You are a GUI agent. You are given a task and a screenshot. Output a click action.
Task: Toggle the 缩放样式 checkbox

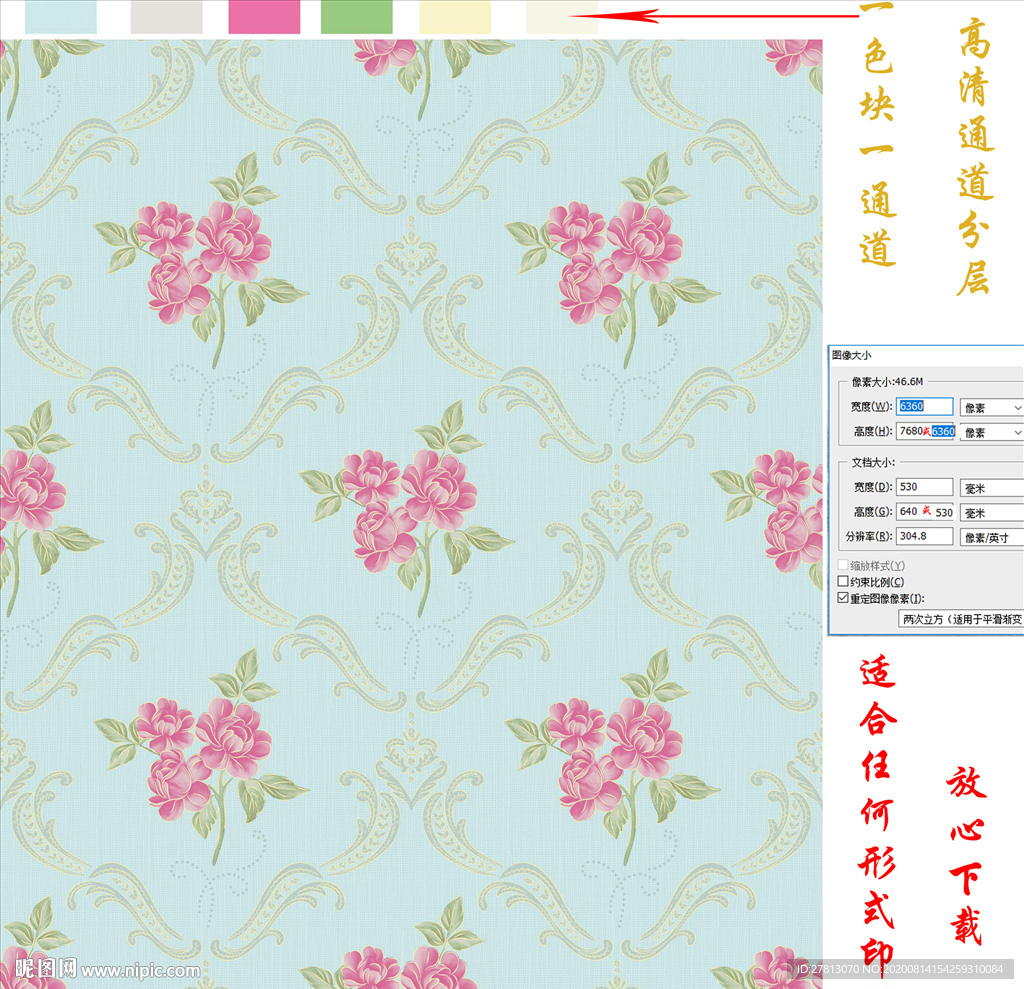[x=842, y=566]
